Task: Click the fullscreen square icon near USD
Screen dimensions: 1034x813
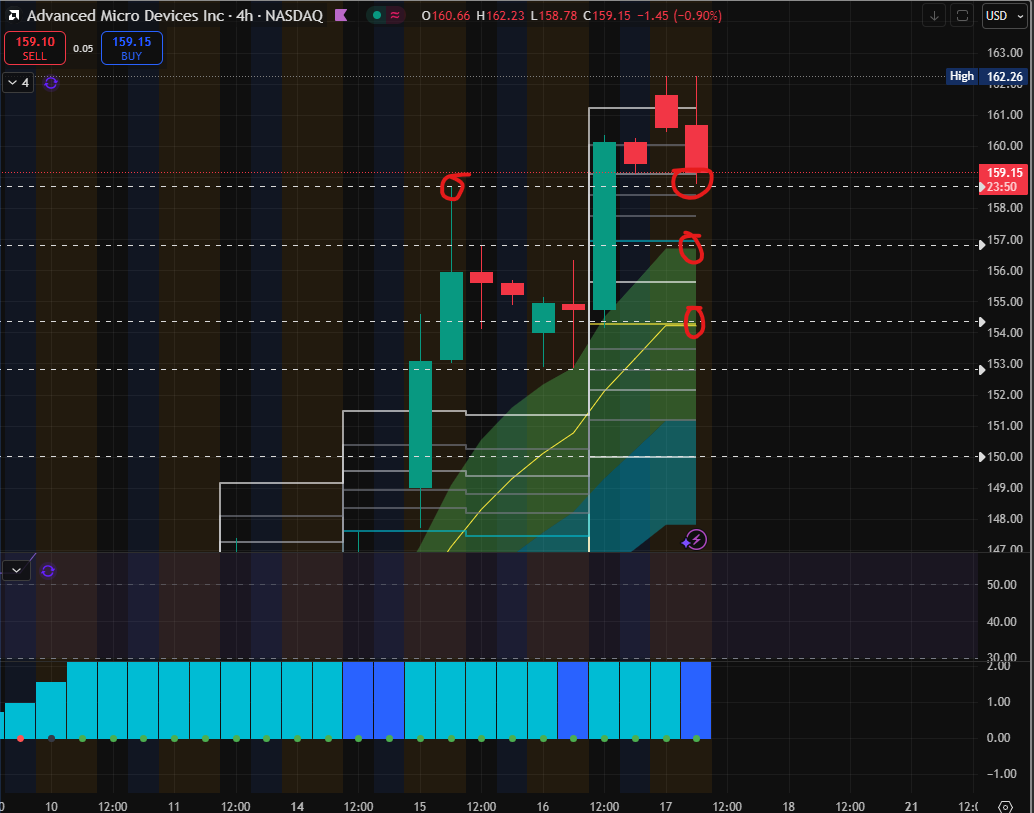Action: tap(962, 16)
